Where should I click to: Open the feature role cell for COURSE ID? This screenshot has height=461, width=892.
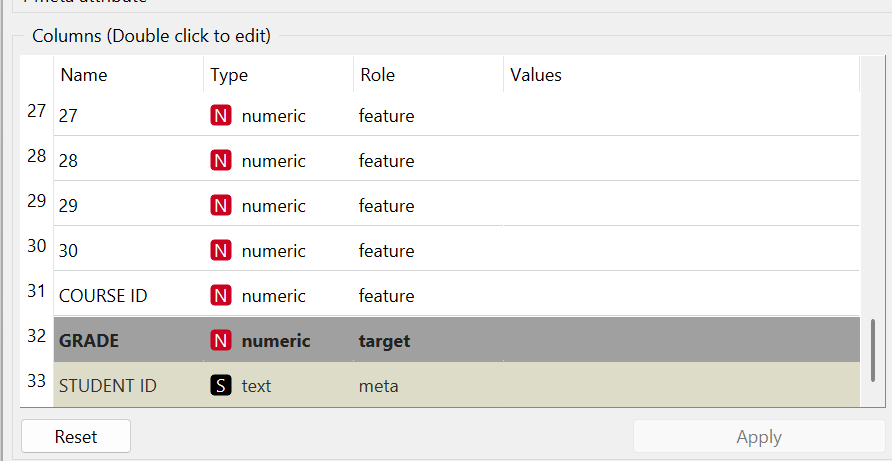[428, 295]
